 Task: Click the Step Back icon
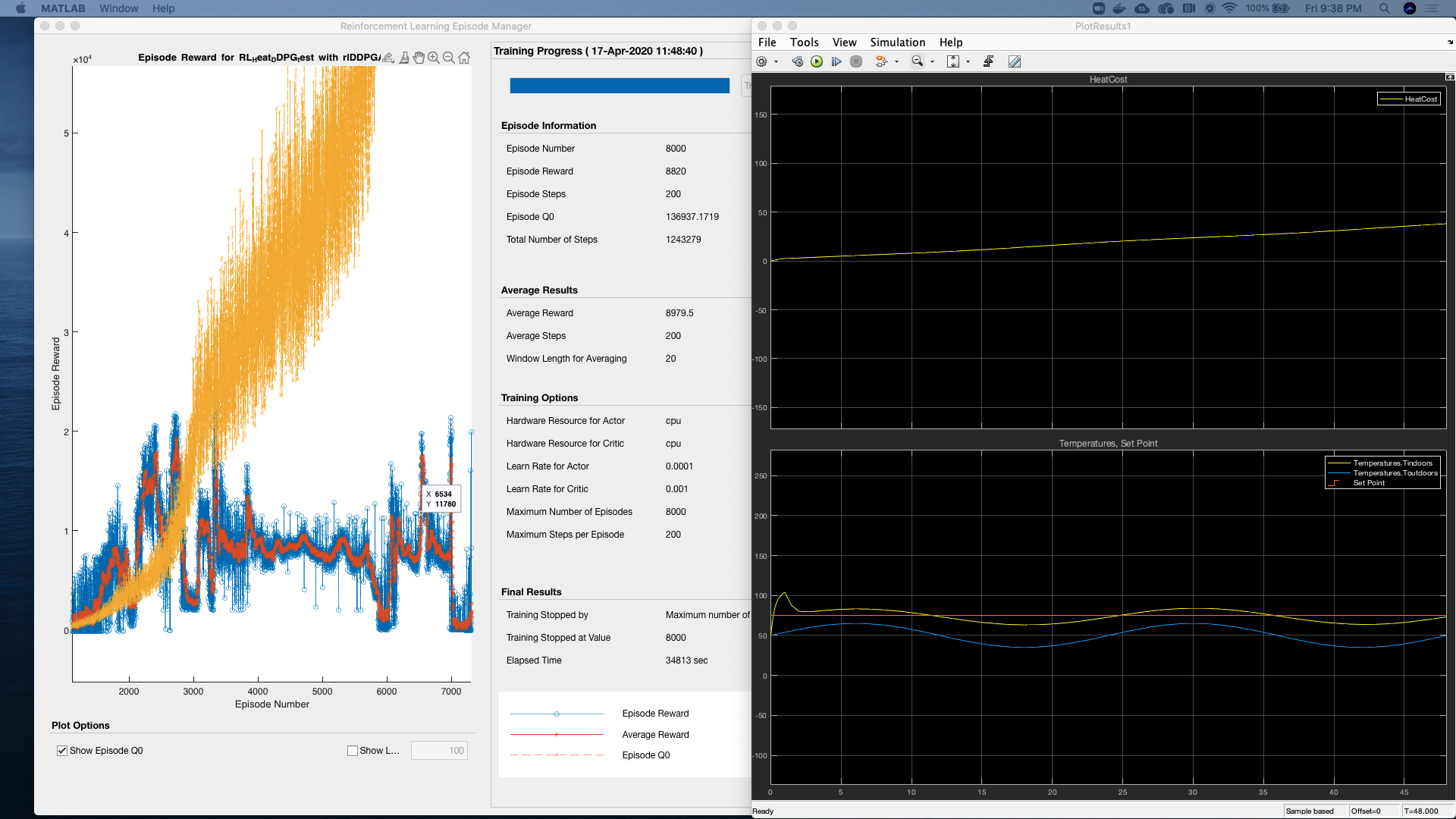pyautogui.click(x=797, y=61)
